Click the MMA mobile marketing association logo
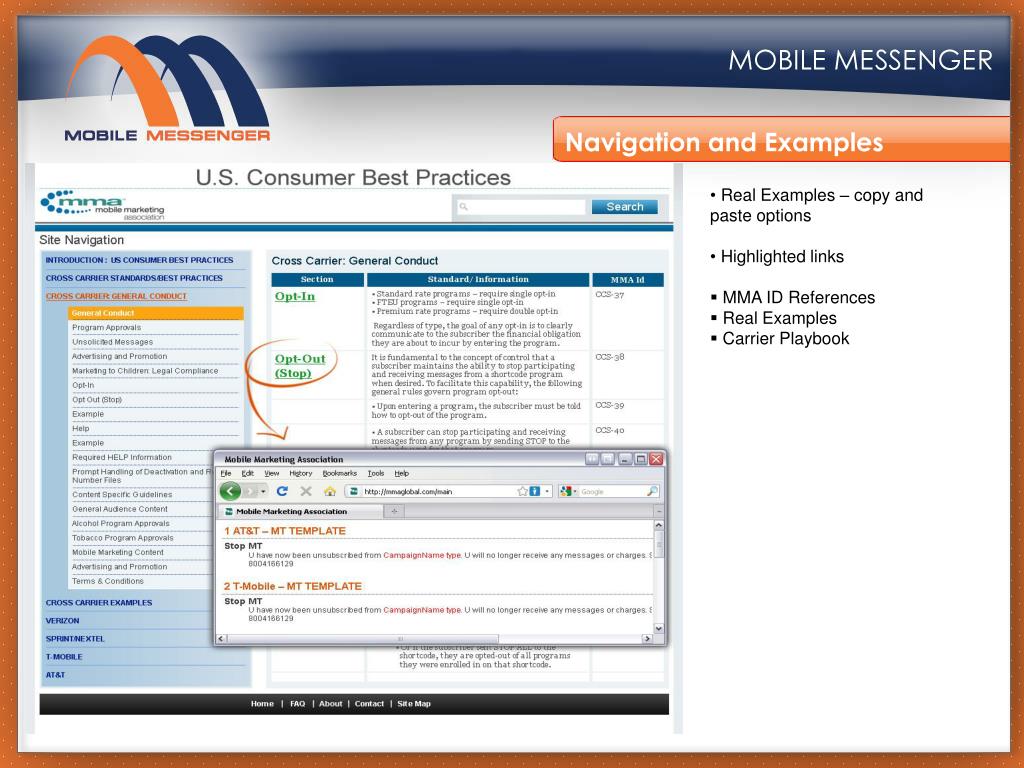Image resolution: width=1024 pixels, height=768 pixels. [x=103, y=205]
